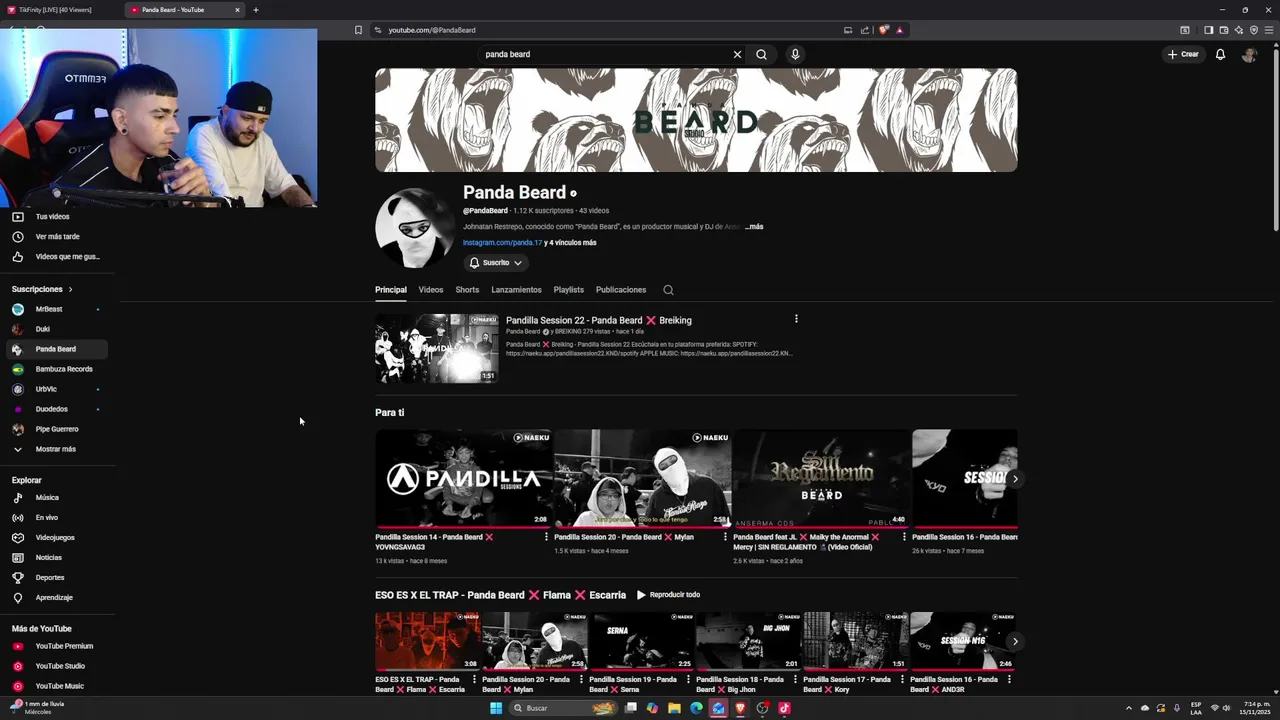This screenshot has height=720, width=1280.
Task: Click the Brave Rewards triangle icon
Action: (899, 30)
